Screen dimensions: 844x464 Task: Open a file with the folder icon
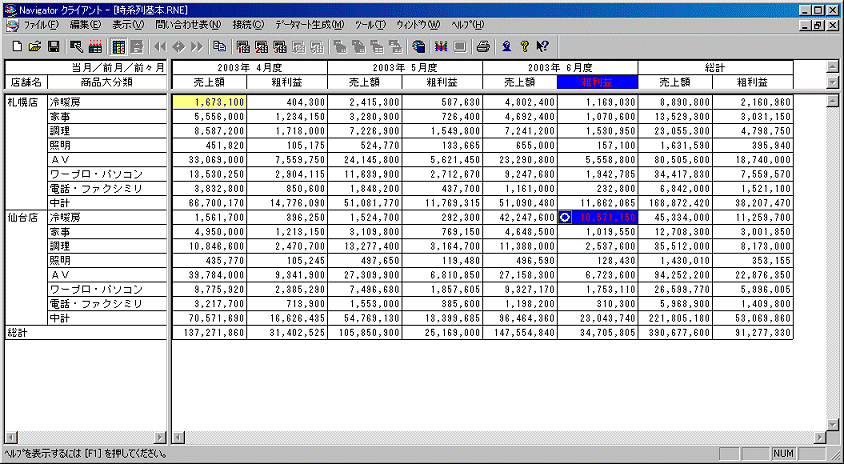(x=35, y=47)
